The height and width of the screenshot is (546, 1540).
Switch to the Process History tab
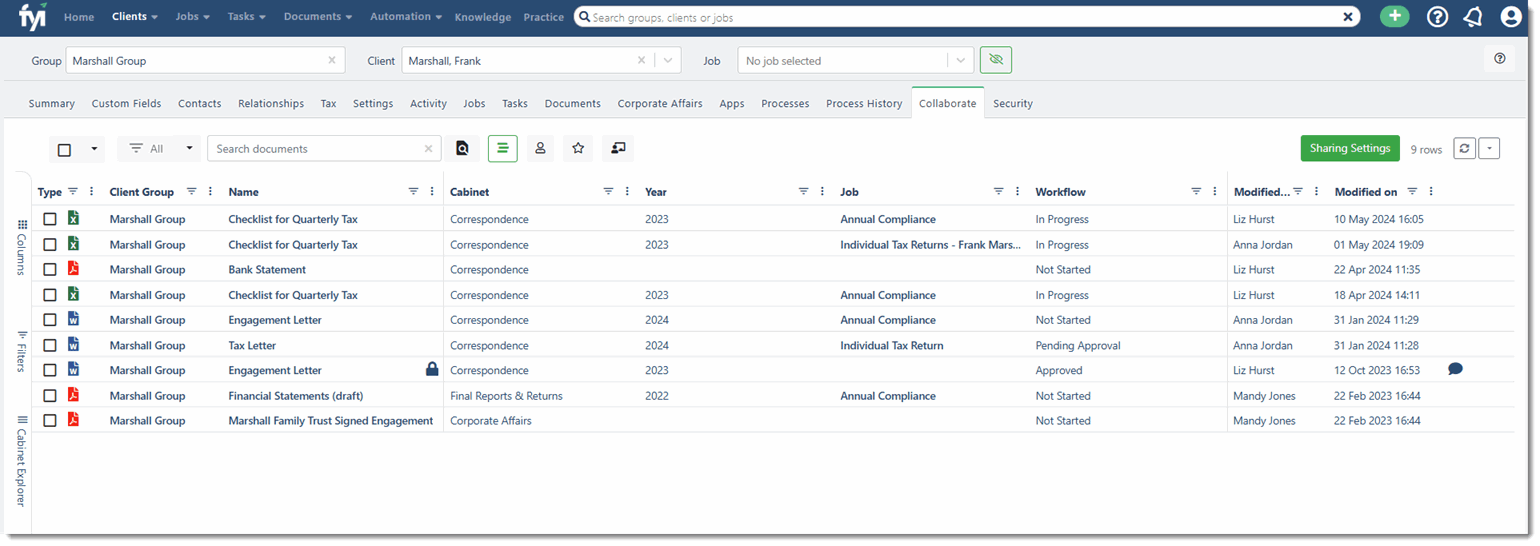click(864, 103)
